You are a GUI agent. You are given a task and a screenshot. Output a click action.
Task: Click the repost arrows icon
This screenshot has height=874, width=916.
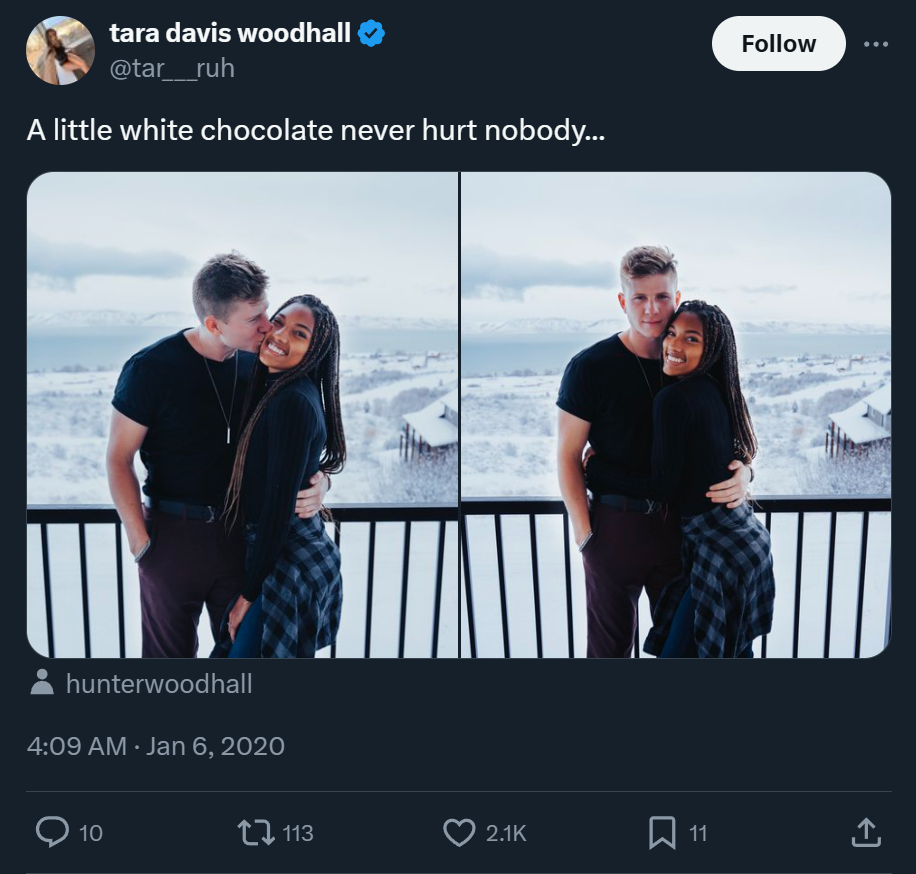(256, 833)
